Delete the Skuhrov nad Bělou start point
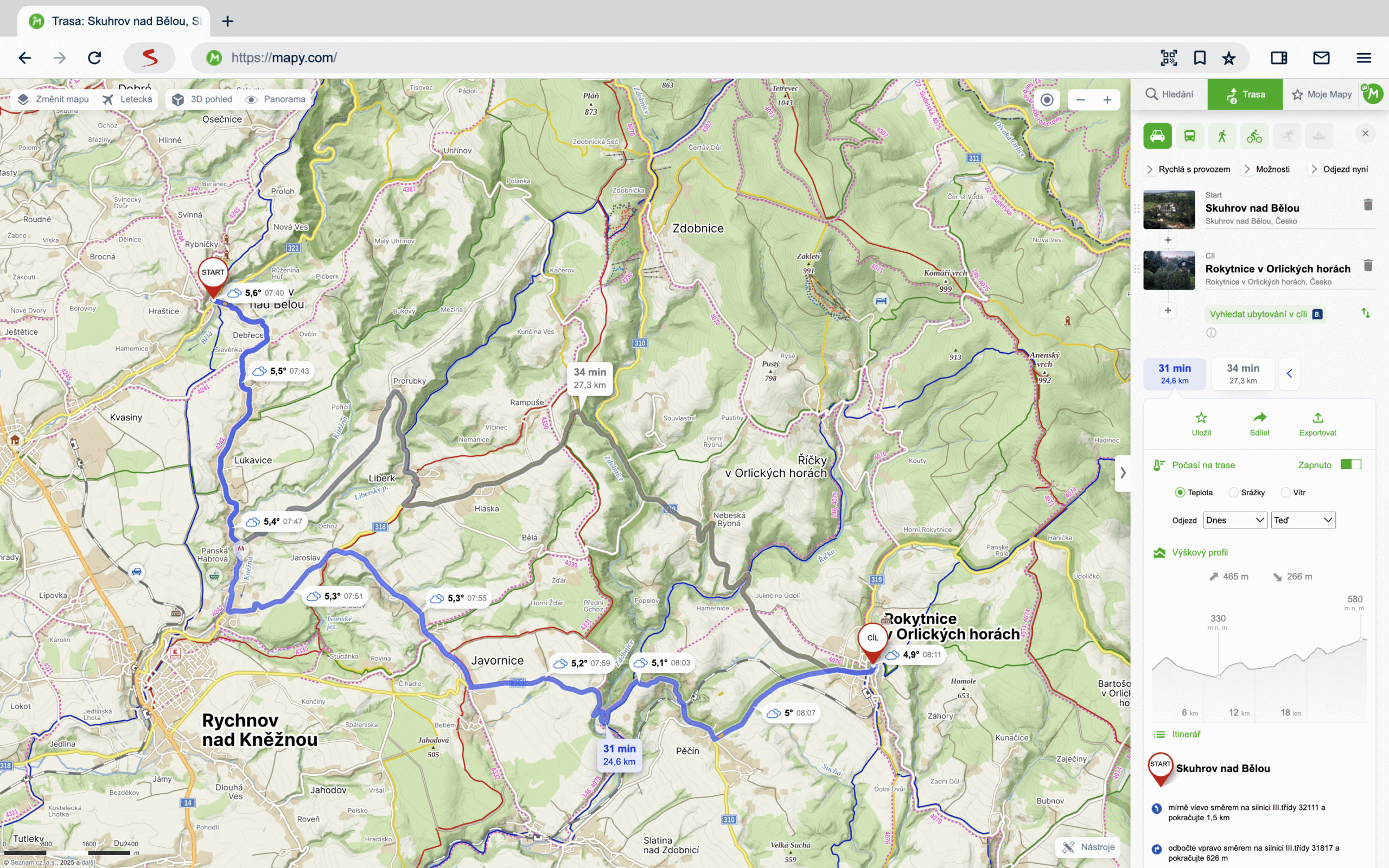1389x868 pixels. click(x=1368, y=205)
